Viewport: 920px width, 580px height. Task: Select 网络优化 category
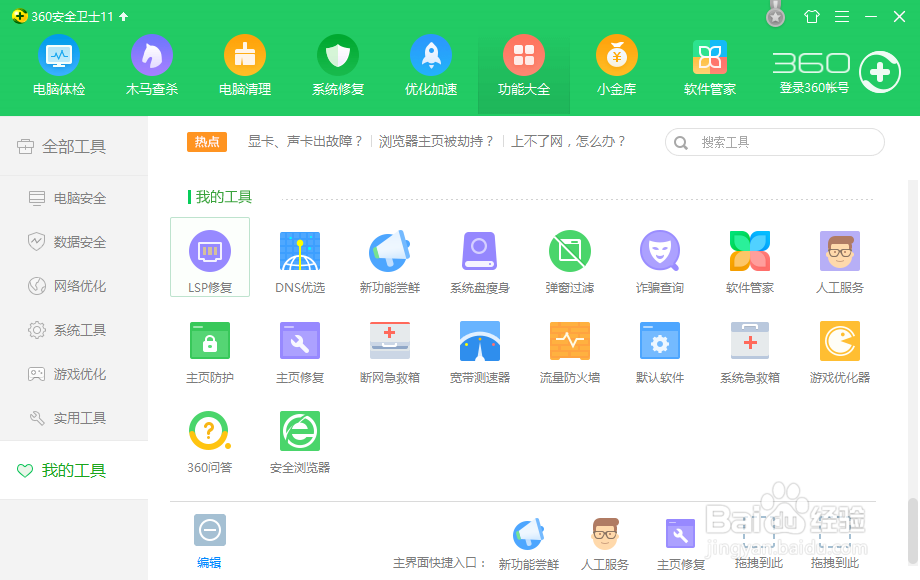point(74,286)
